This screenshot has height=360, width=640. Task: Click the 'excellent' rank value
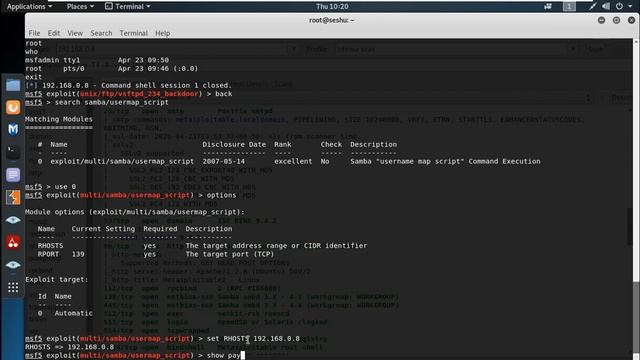[x=293, y=162]
